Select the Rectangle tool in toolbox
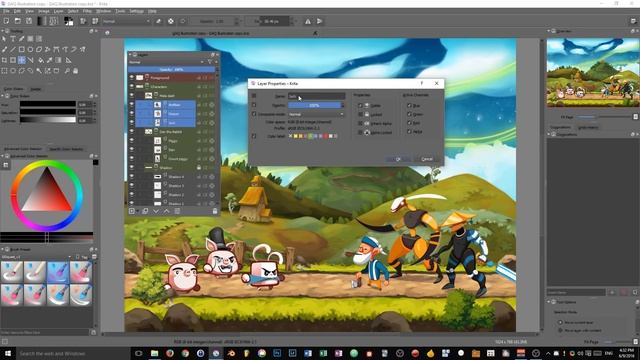This screenshot has width=640, height=360. pos(22,49)
